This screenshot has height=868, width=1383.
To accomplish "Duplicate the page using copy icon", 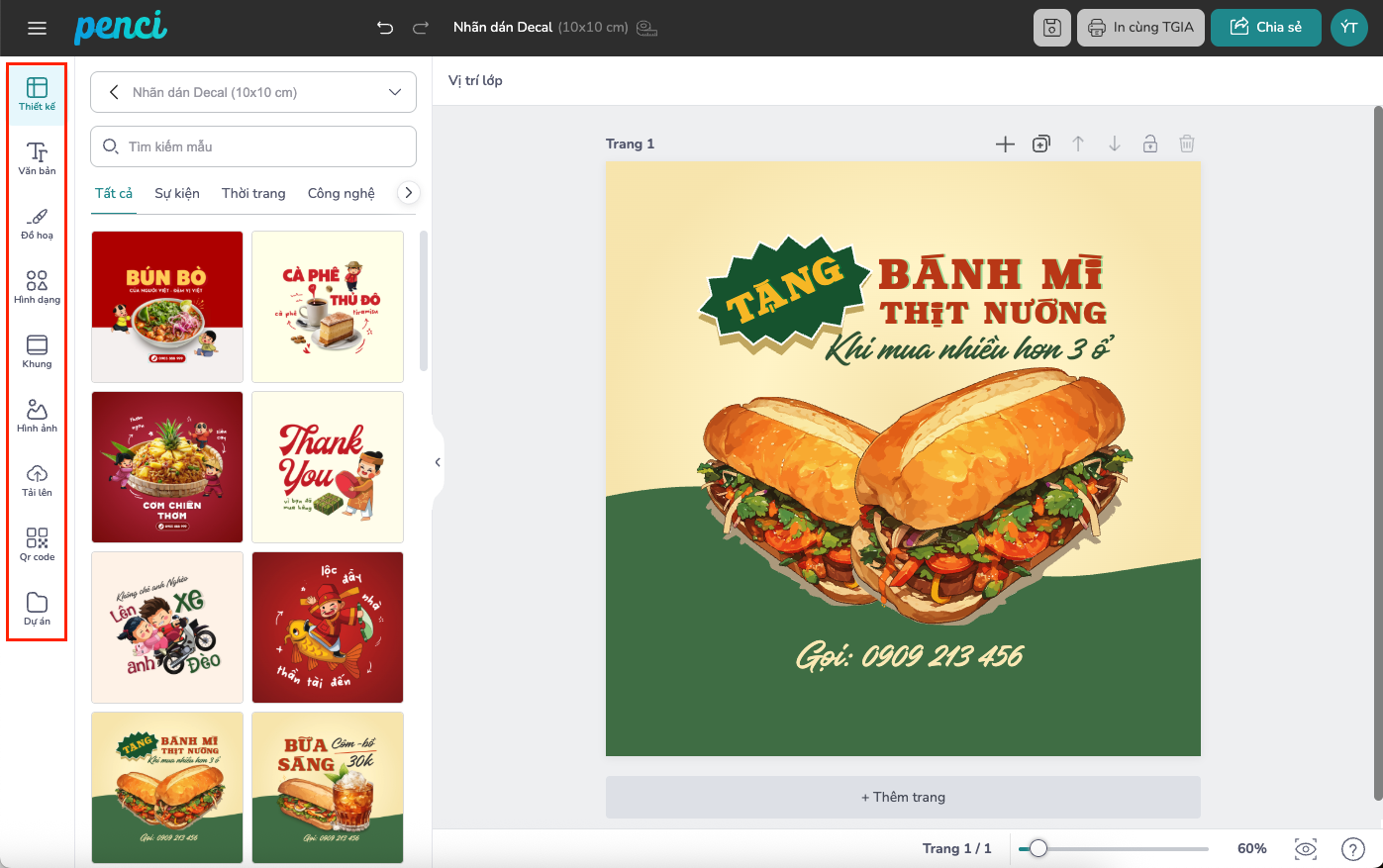I will [x=1040, y=144].
